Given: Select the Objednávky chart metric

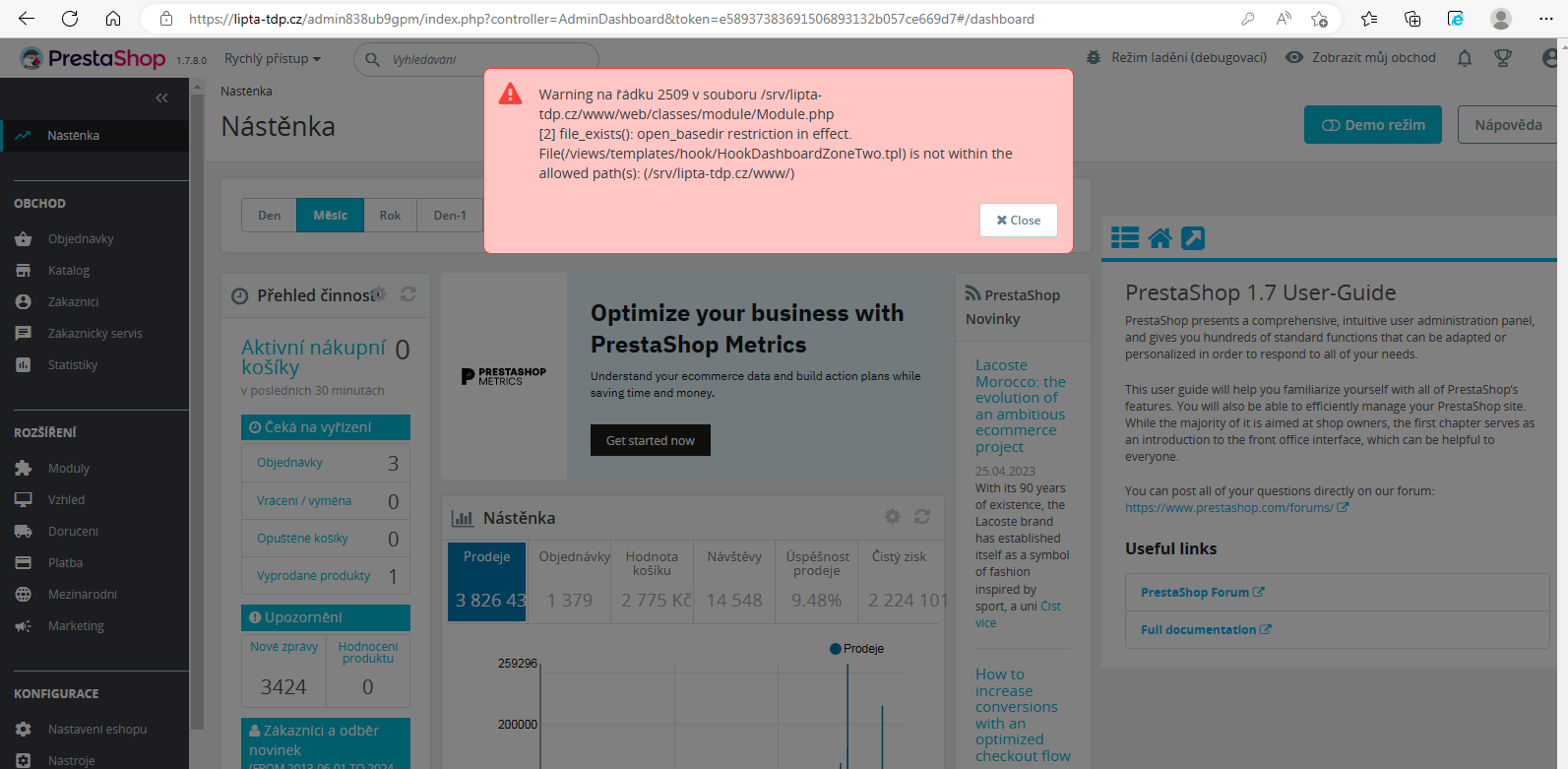Looking at the screenshot, I should click(570, 581).
